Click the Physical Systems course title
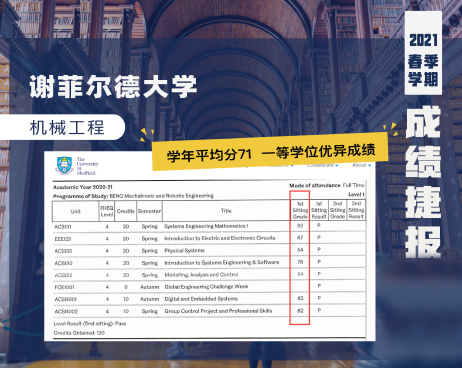 pyautogui.click(x=184, y=250)
